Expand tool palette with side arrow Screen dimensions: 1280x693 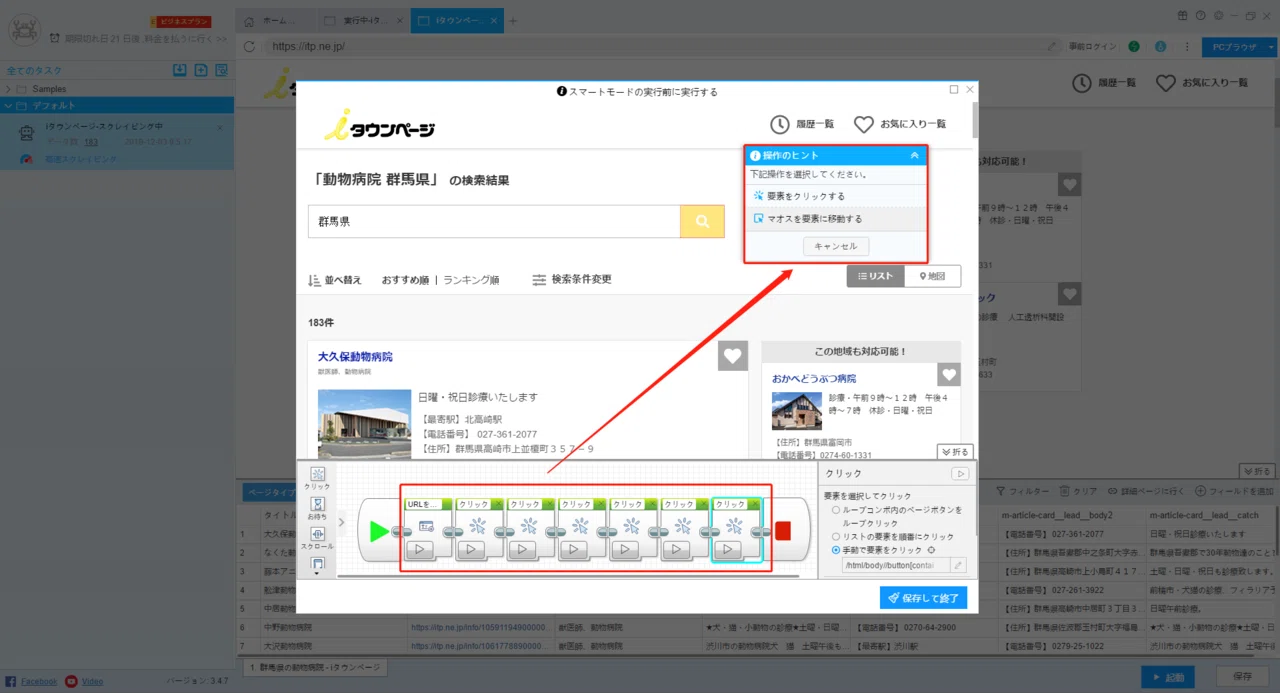(x=342, y=521)
